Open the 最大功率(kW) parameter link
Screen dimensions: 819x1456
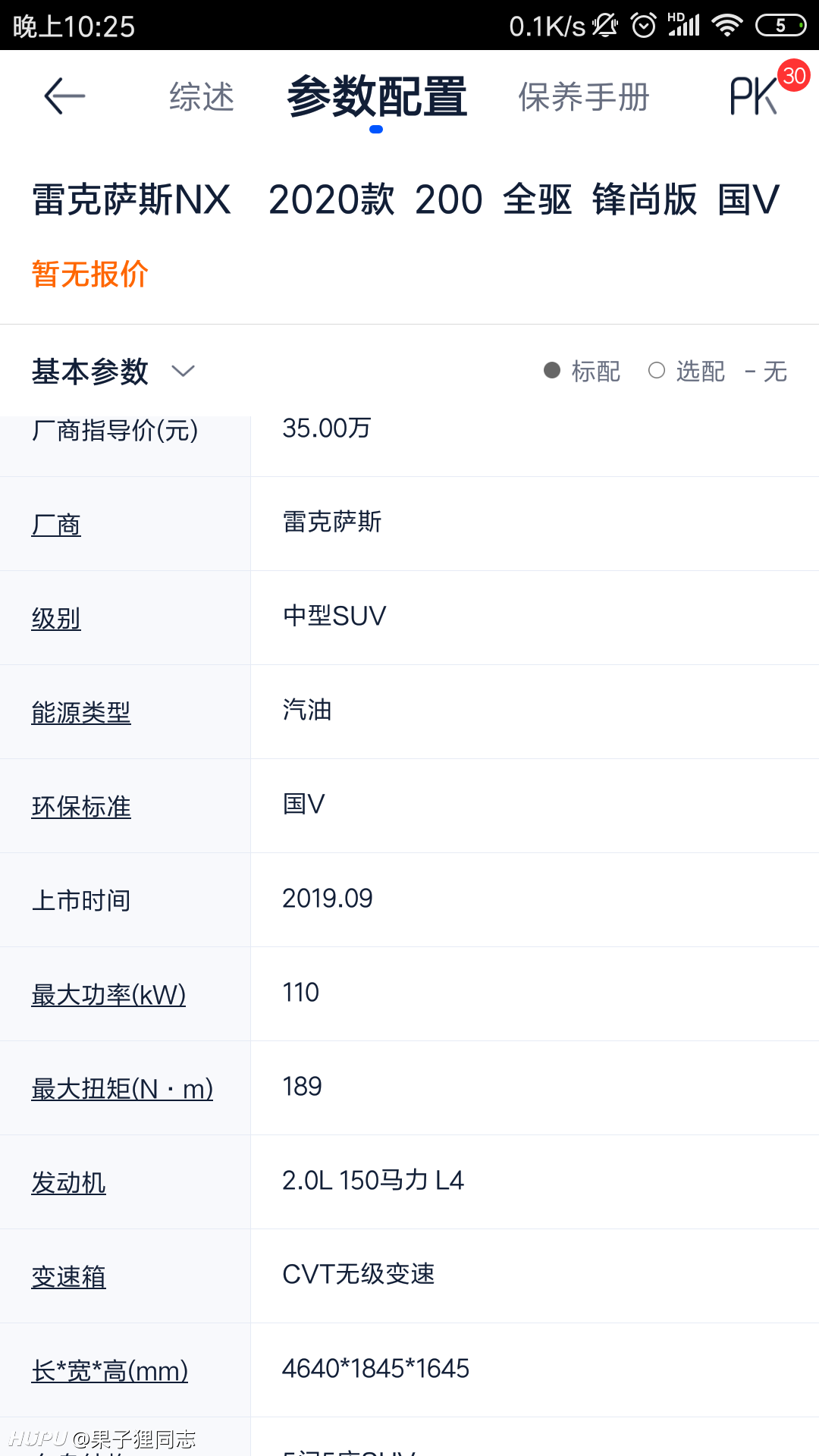(108, 994)
